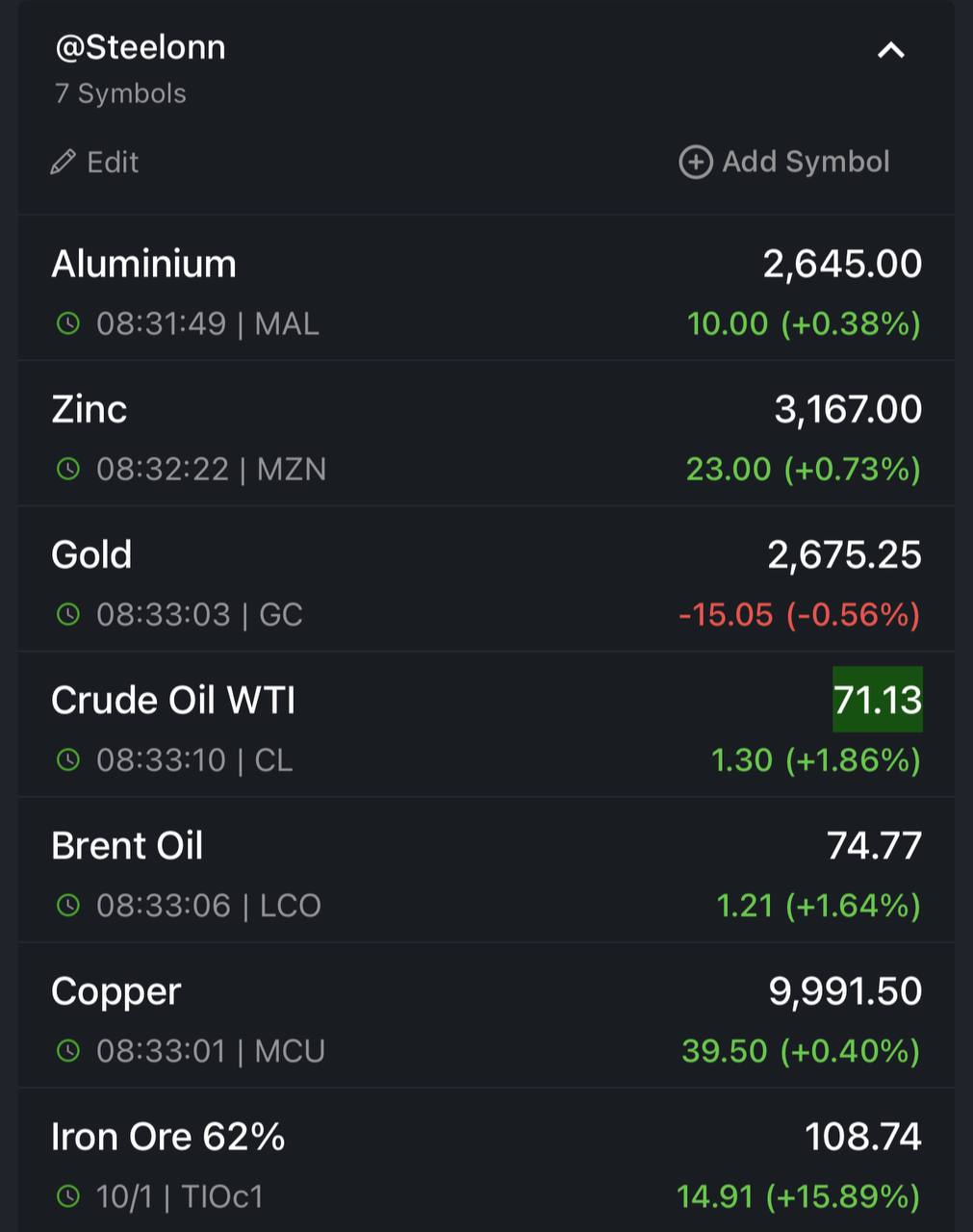Click the plus circle Add Symbol icon
973x1232 pixels.
[695, 162]
